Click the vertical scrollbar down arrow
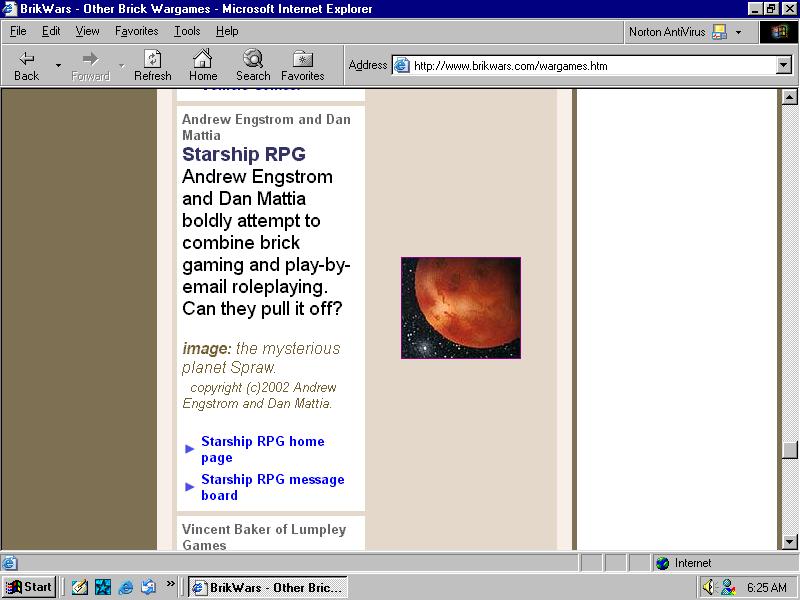 coord(789,541)
